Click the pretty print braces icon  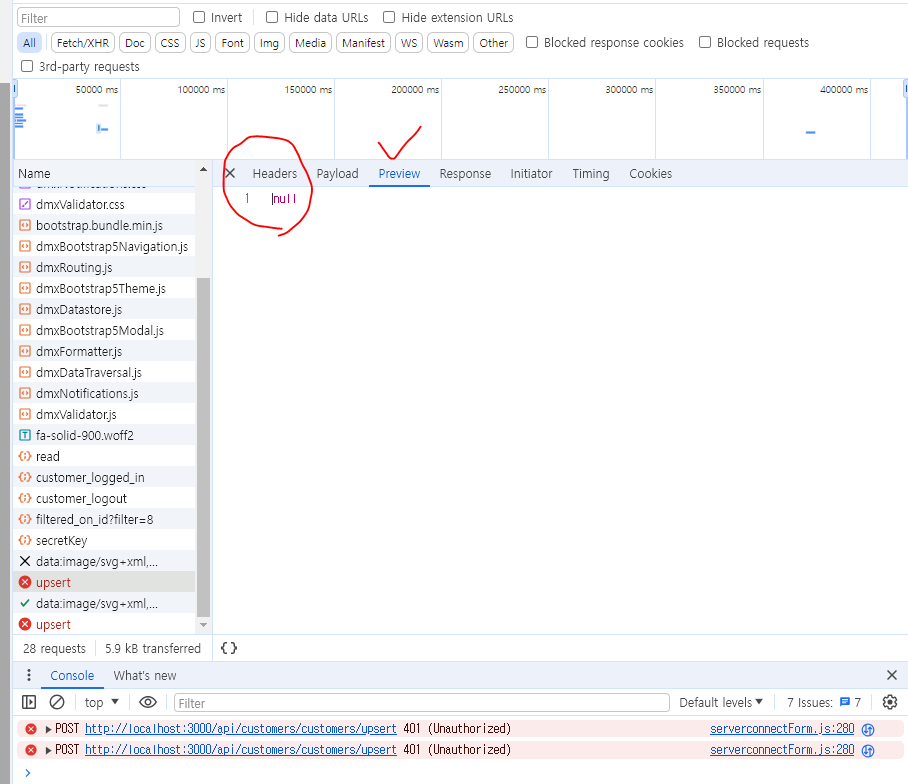[229, 648]
